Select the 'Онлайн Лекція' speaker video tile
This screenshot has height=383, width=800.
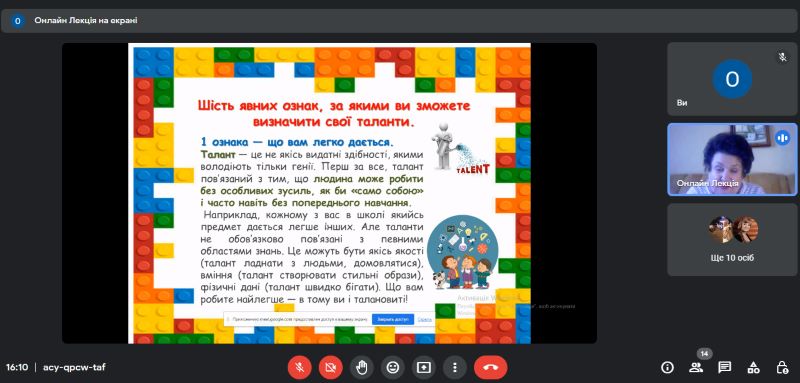click(732, 159)
